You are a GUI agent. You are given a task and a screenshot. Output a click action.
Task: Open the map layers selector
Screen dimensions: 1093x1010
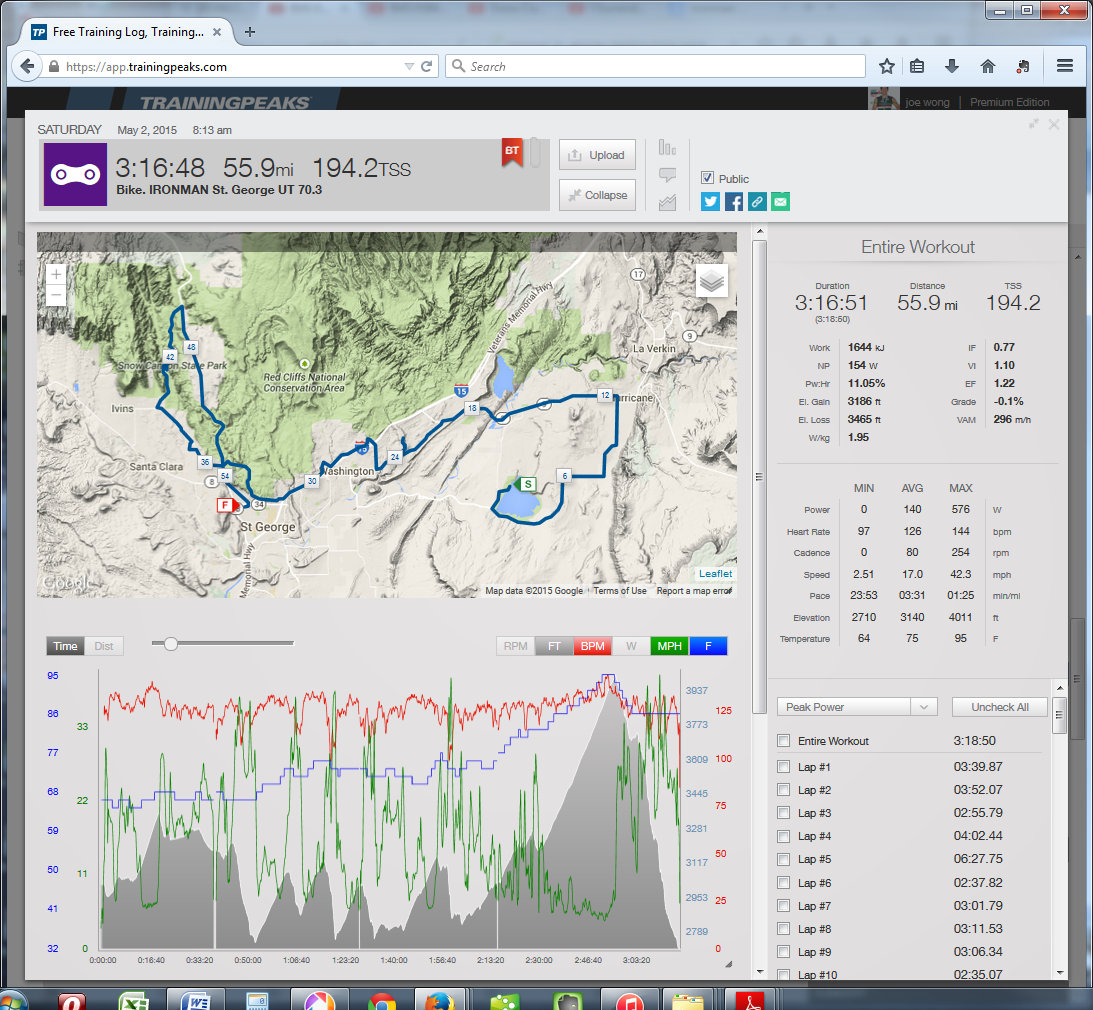pos(712,281)
